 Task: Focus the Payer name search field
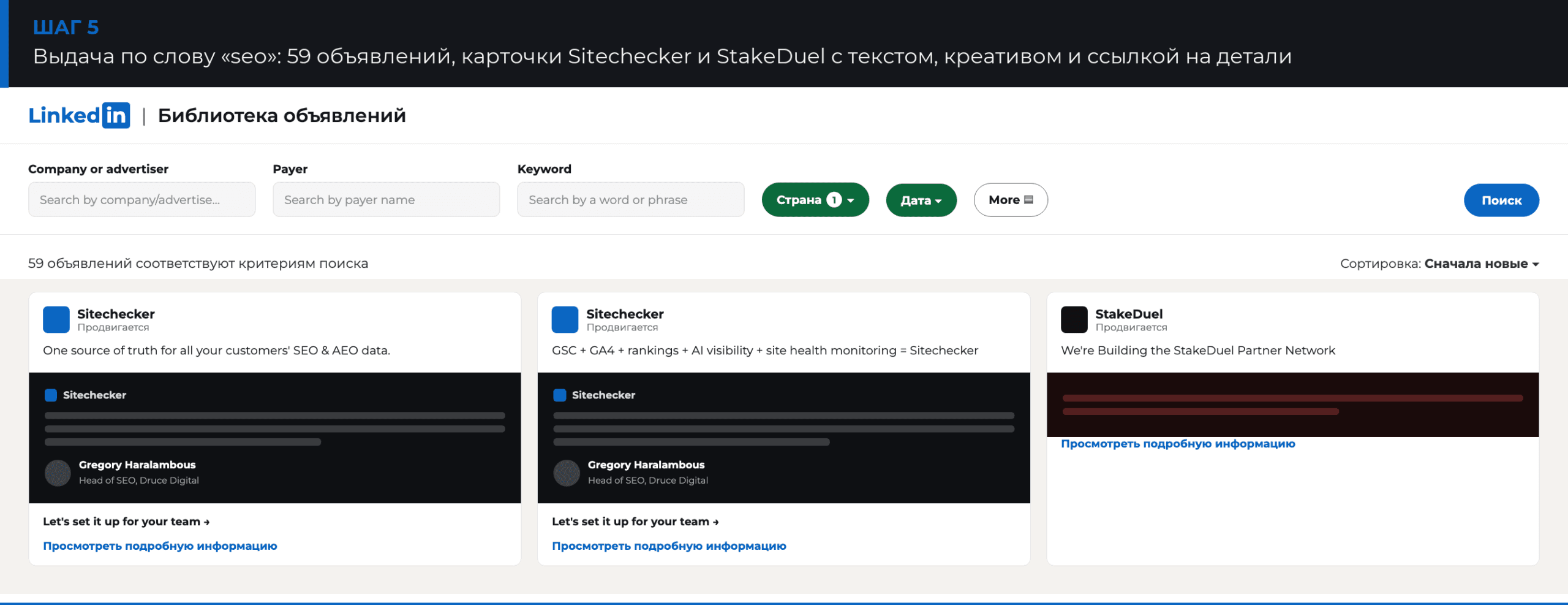(386, 199)
